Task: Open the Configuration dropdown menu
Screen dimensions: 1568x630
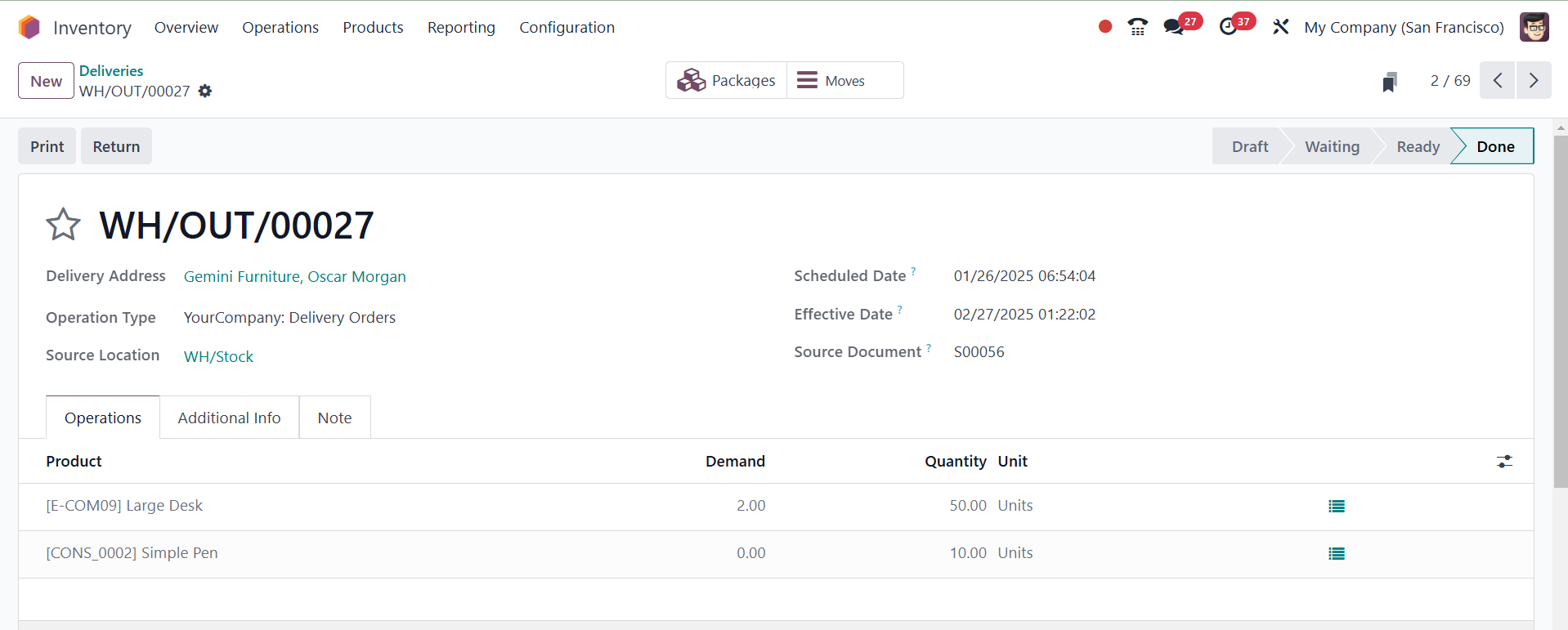Action: [567, 27]
